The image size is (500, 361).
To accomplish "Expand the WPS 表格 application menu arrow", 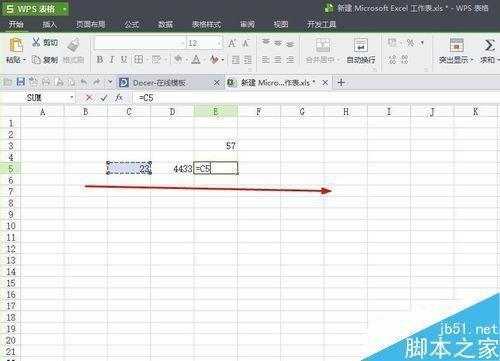I will click(x=64, y=9).
